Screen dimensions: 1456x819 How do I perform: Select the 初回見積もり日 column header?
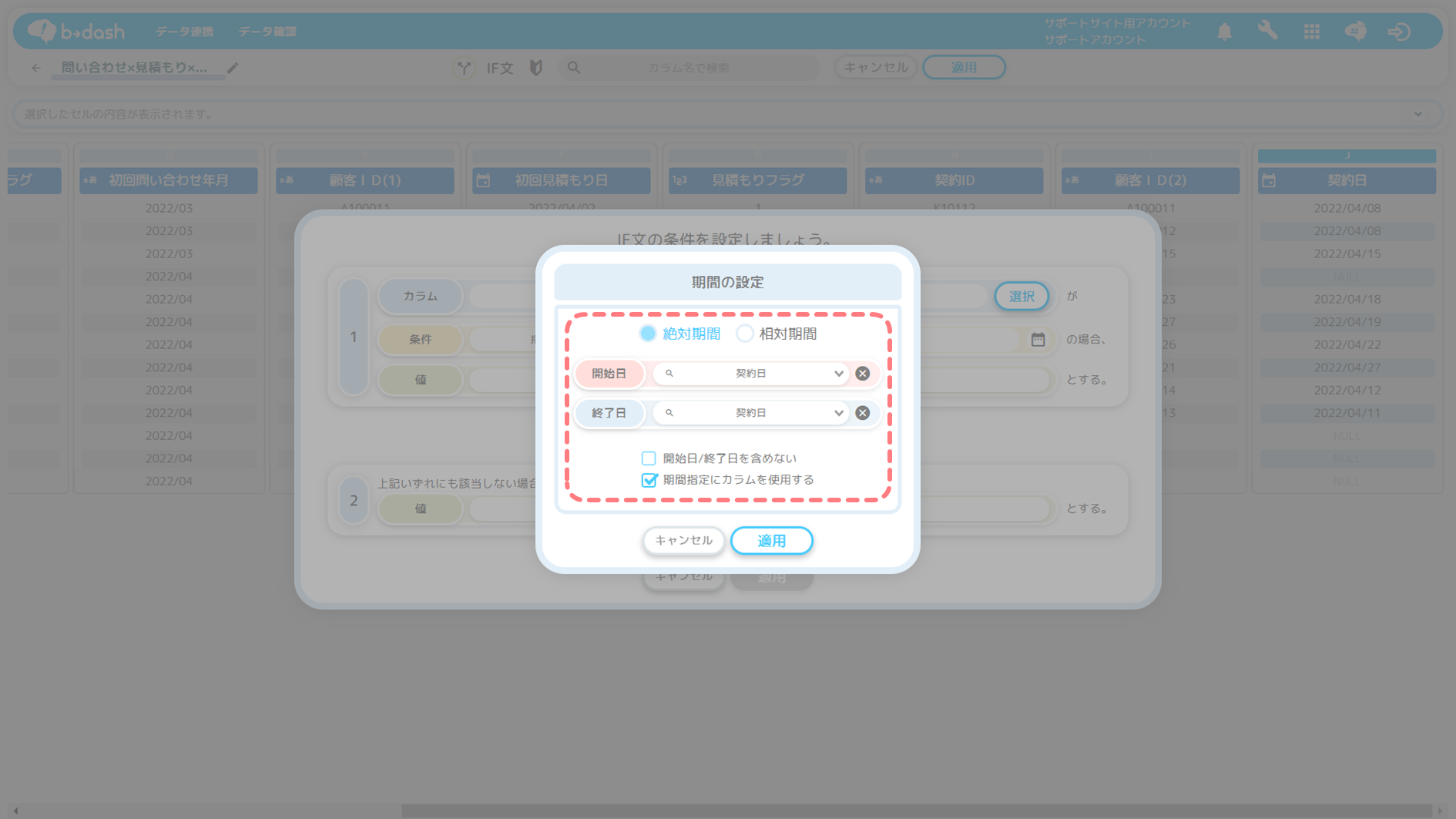pyautogui.click(x=562, y=180)
